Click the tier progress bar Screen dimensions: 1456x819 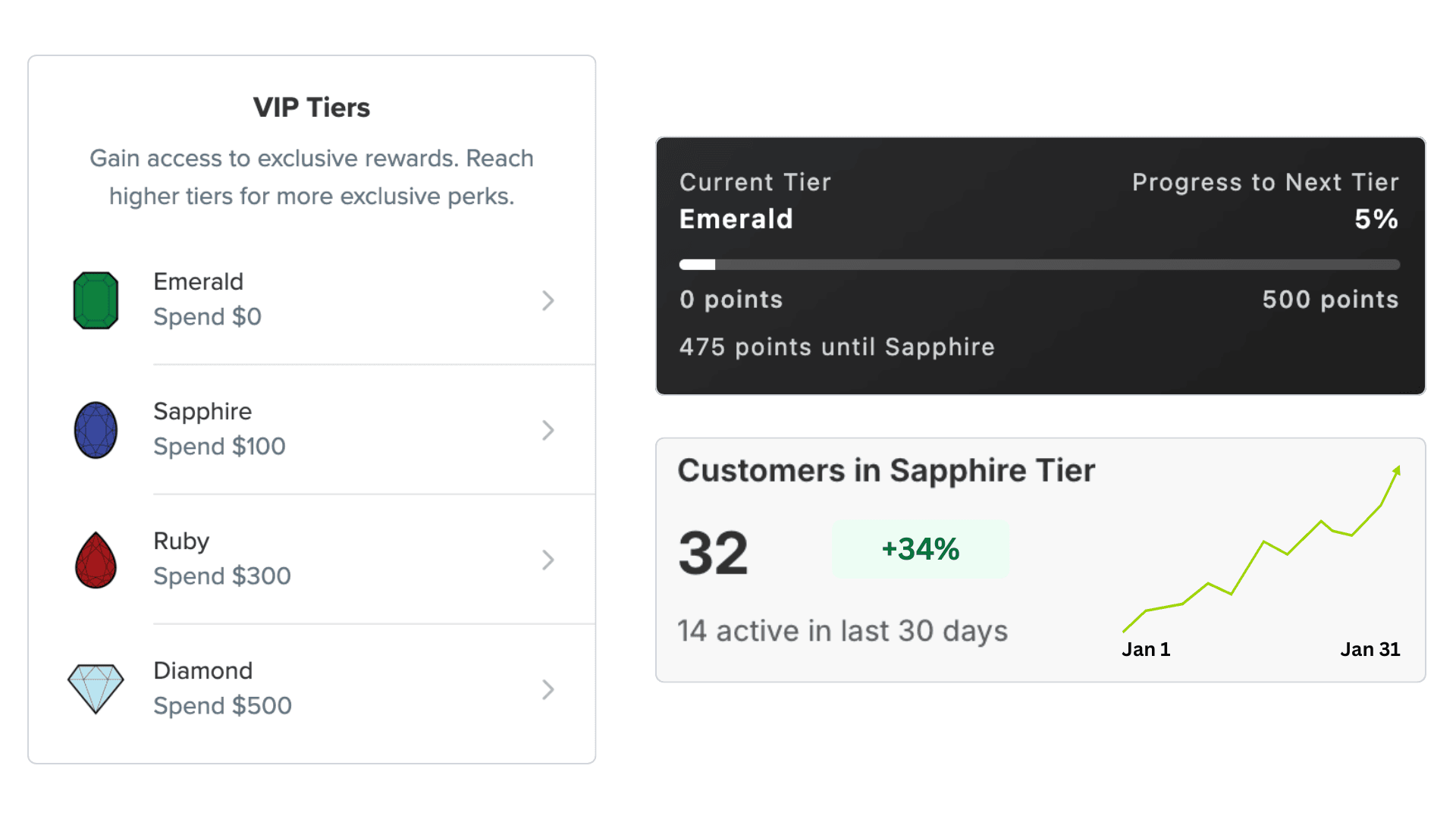1040,265
